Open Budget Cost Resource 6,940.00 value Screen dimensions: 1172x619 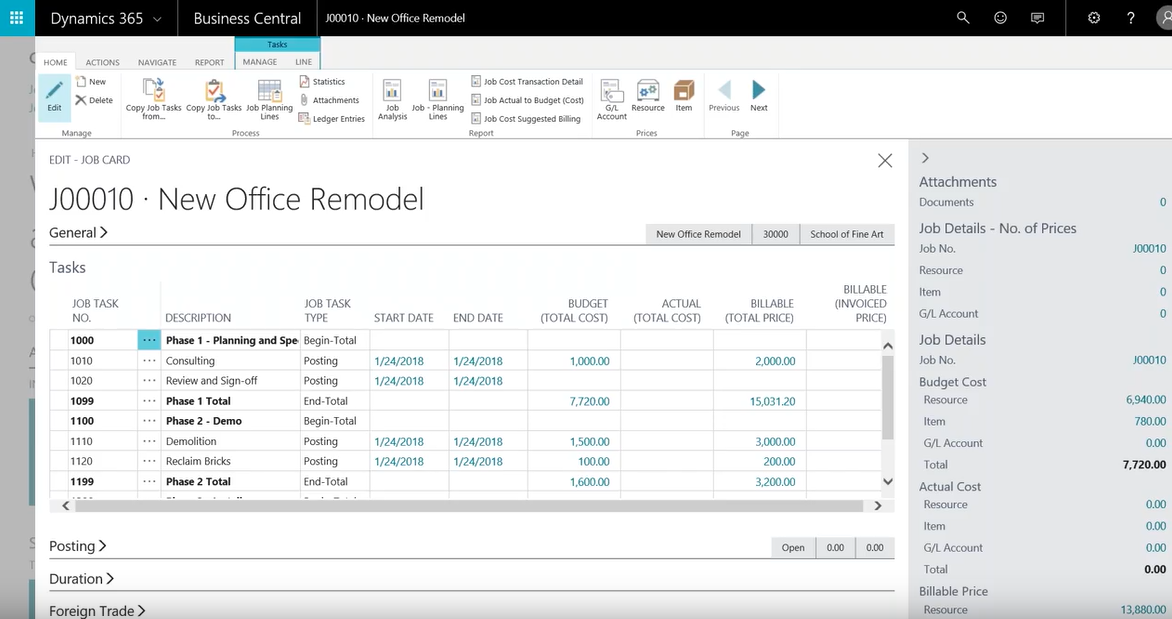[1146, 399]
